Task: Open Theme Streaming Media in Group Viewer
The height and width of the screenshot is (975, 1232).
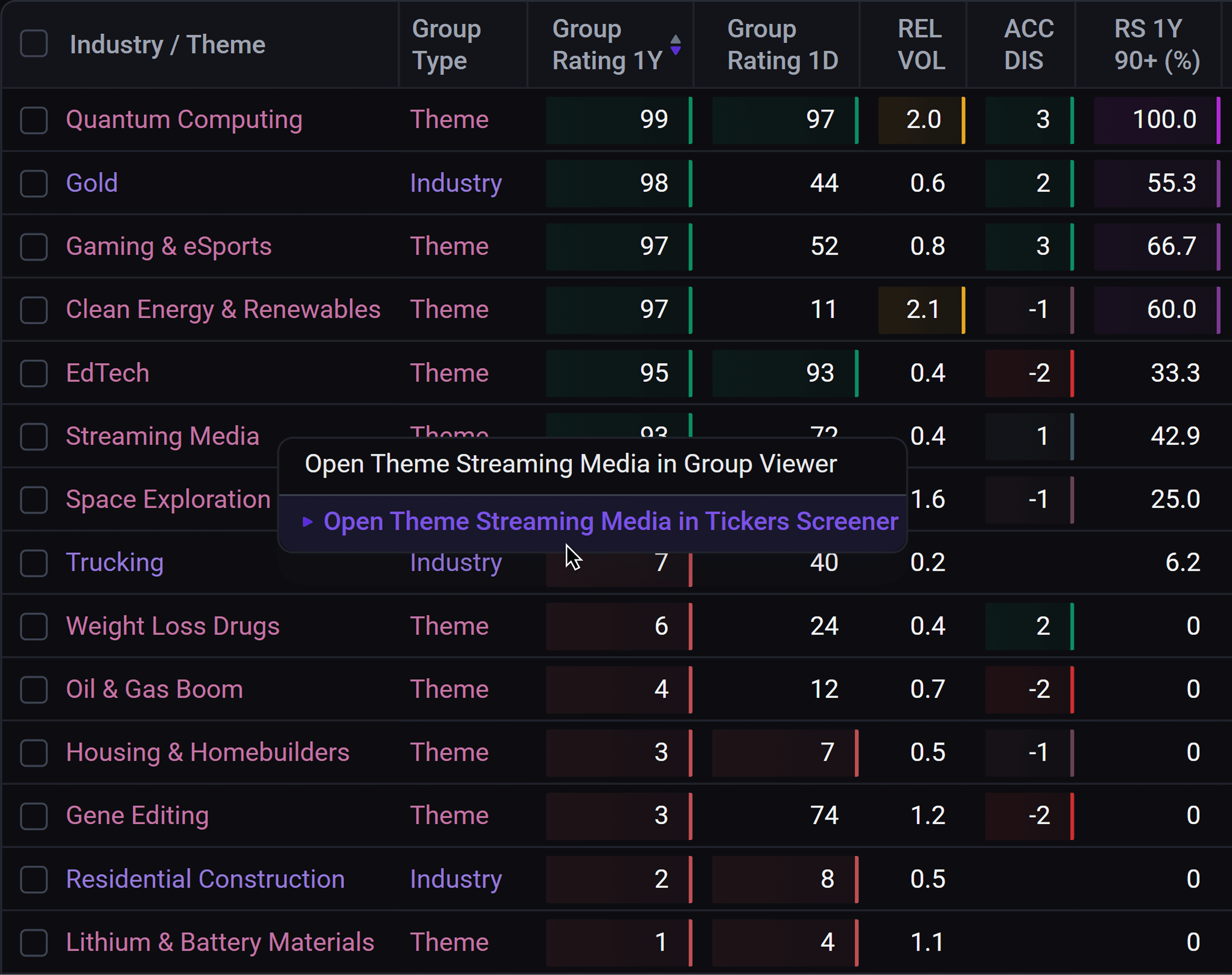Action: (570, 464)
